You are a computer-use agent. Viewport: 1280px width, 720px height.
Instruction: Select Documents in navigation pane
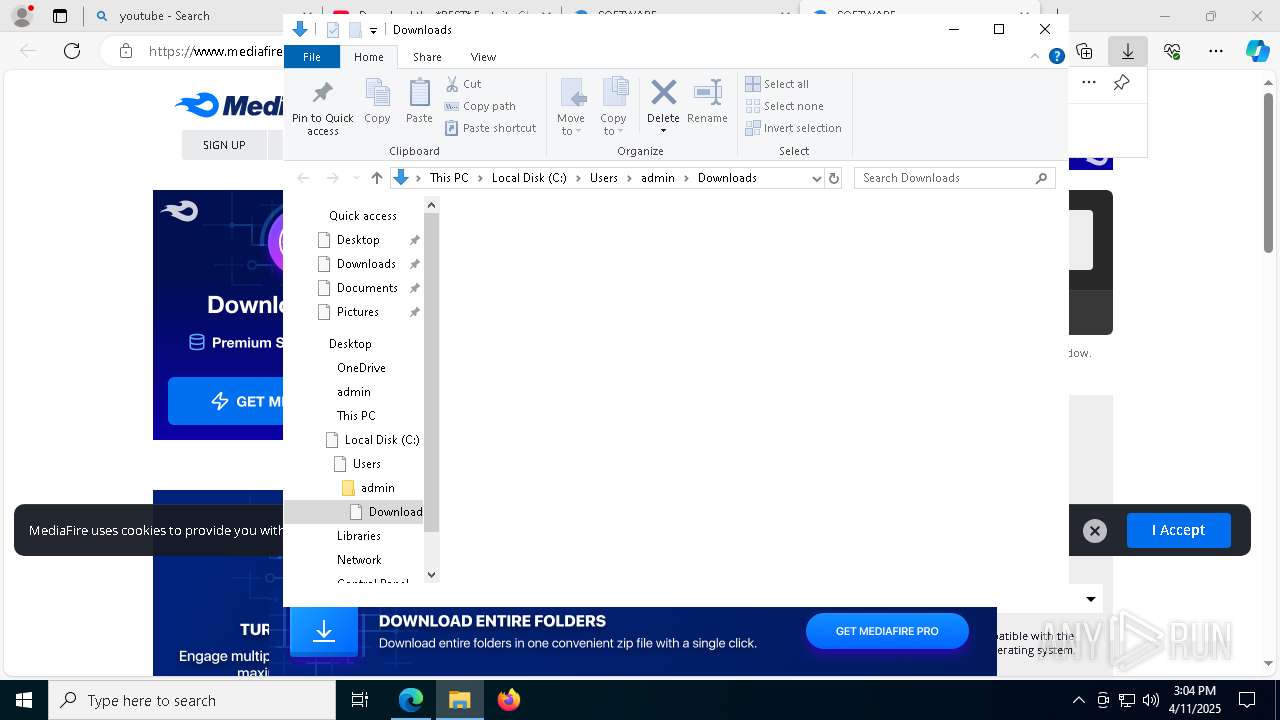[367, 288]
